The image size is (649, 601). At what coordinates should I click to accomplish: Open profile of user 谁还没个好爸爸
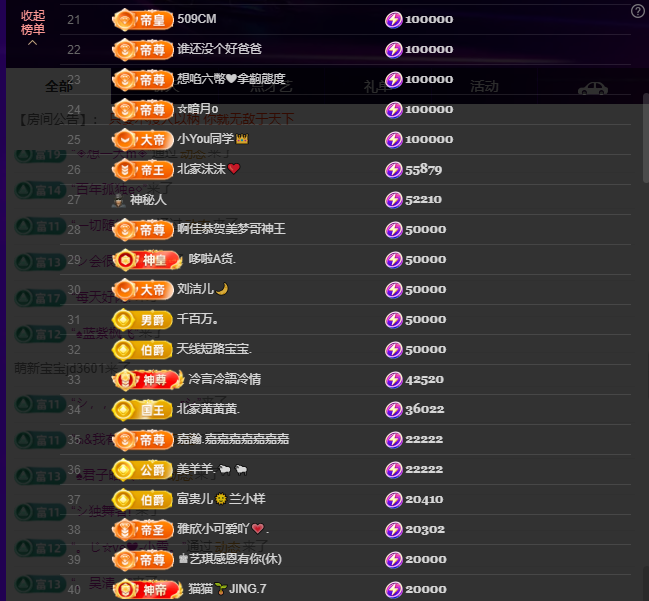[219, 49]
